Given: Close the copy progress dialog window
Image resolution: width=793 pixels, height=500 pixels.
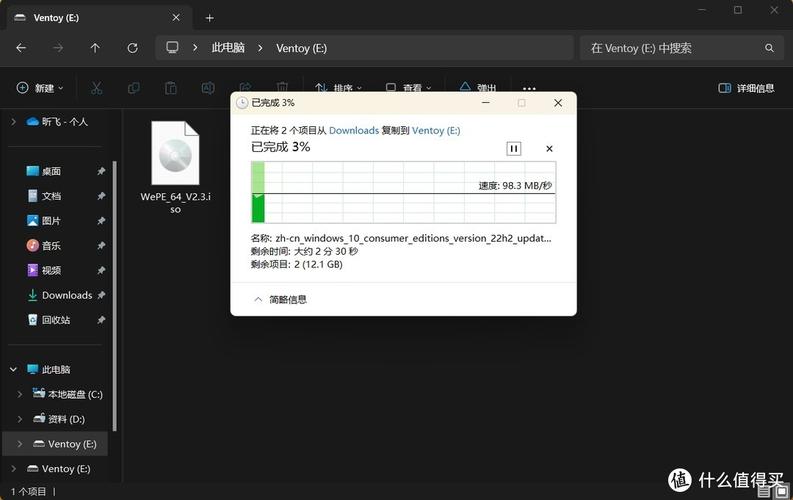Looking at the screenshot, I should coord(558,103).
